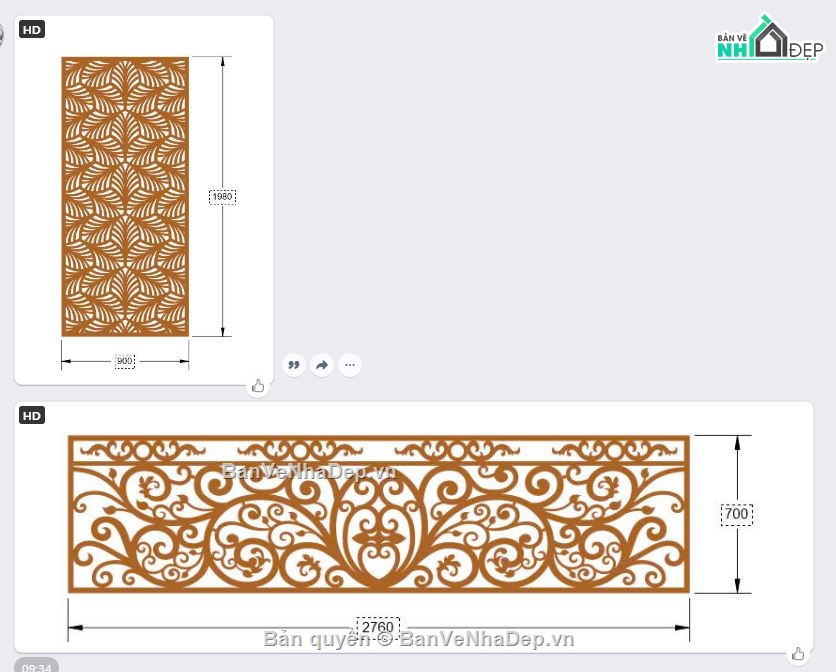
Task: Click the Bản Vẽ Nhà Đẹp logo
Action: pos(768,40)
